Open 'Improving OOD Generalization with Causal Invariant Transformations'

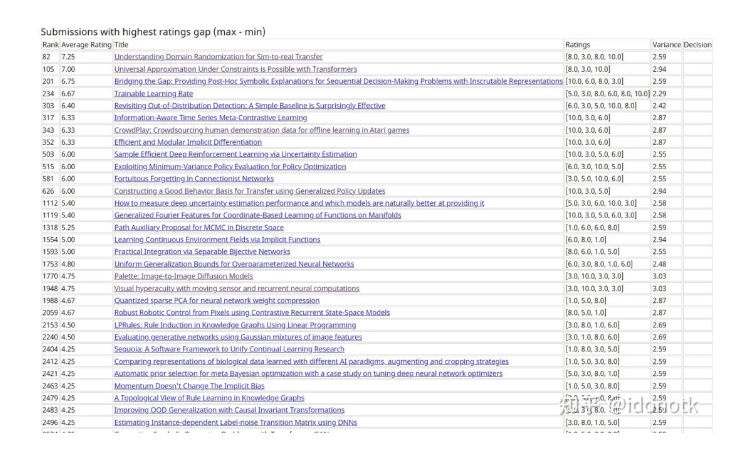[229, 410]
